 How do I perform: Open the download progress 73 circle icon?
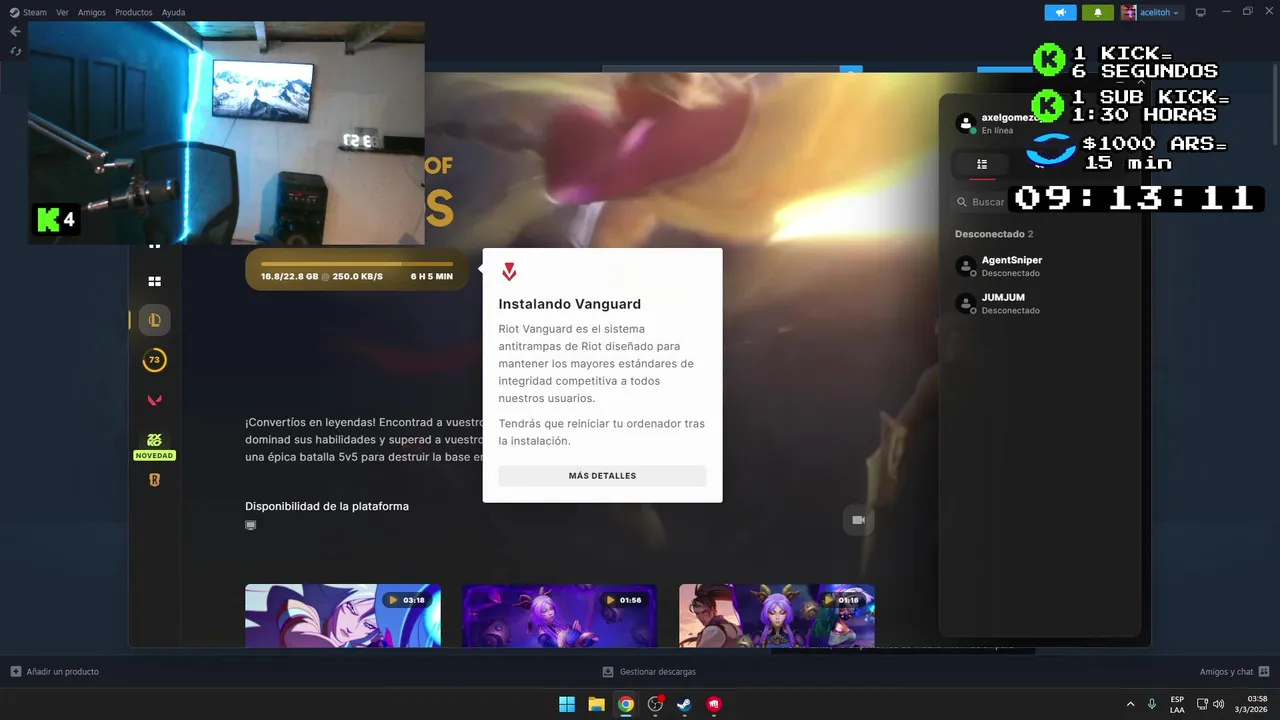pyautogui.click(x=154, y=360)
